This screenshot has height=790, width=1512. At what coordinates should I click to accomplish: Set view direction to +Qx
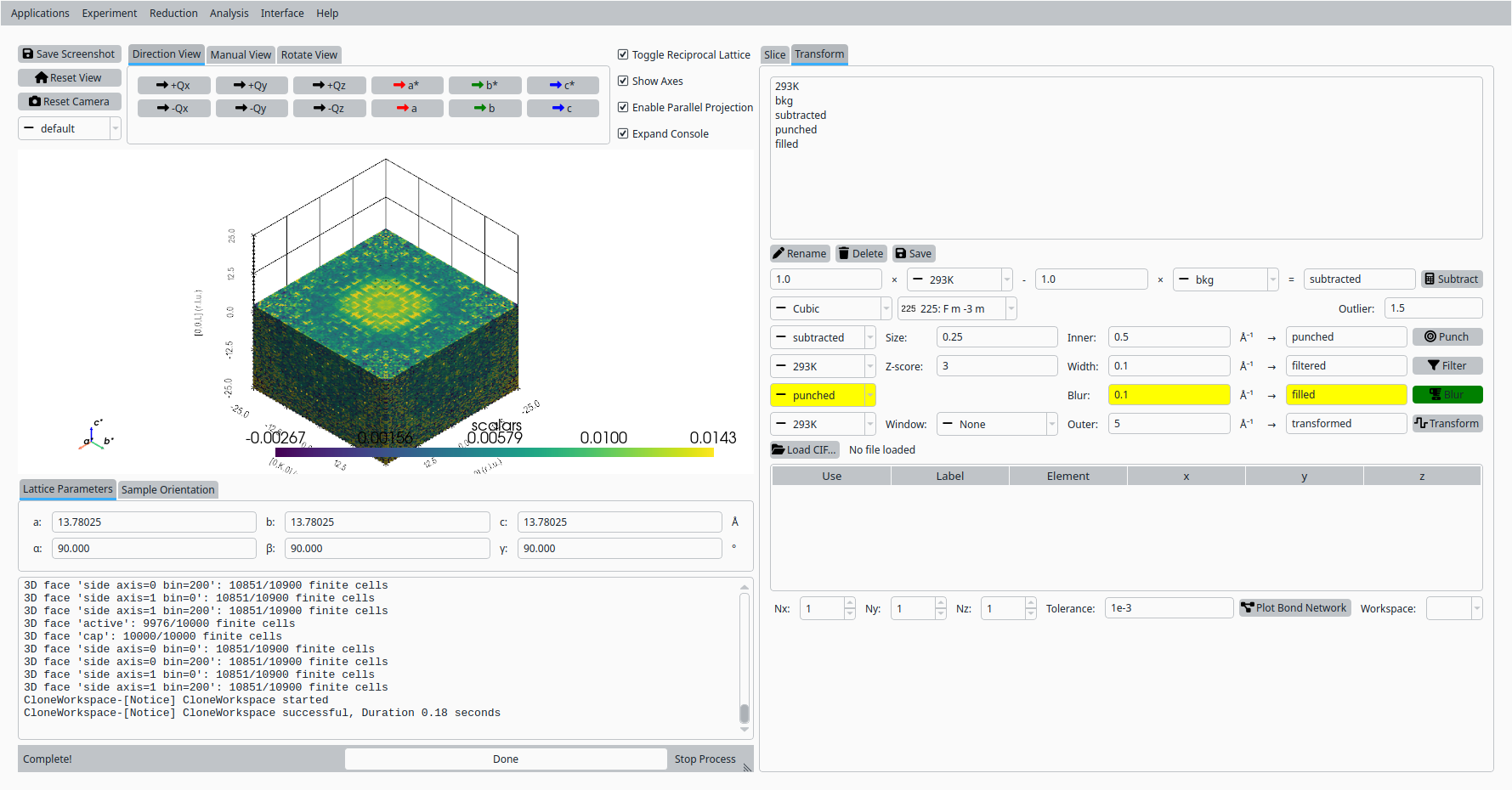tap(173, 85)
